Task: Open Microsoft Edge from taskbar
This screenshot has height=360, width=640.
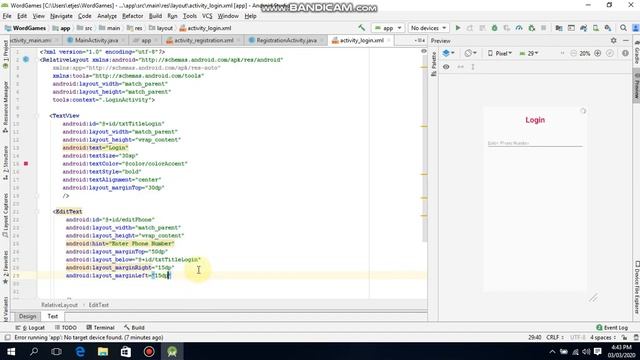Action: tap(80, 351)
